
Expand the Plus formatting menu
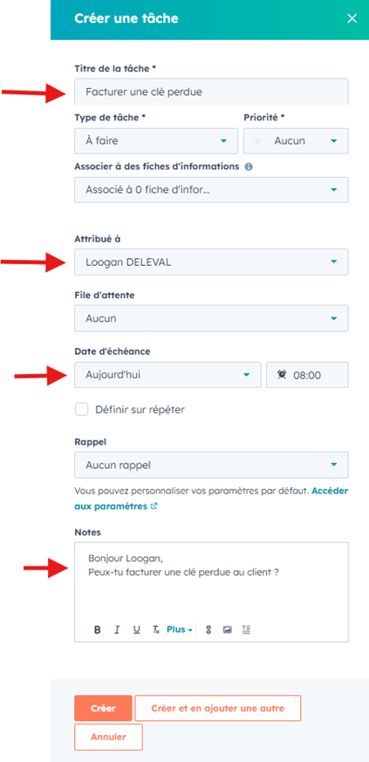point(179,630)
